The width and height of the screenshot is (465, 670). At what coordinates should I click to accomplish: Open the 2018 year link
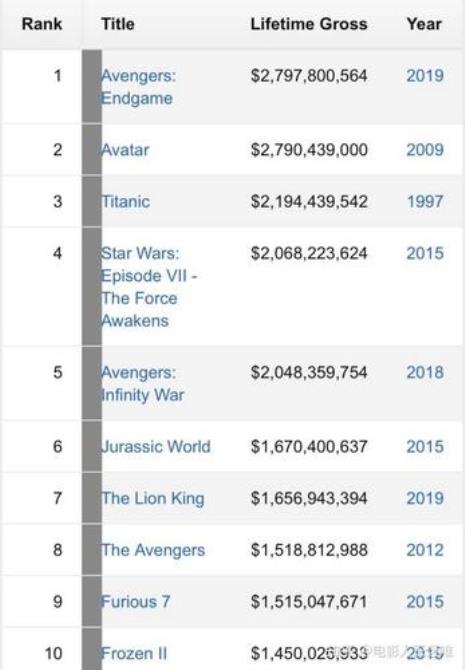point(425,372)
